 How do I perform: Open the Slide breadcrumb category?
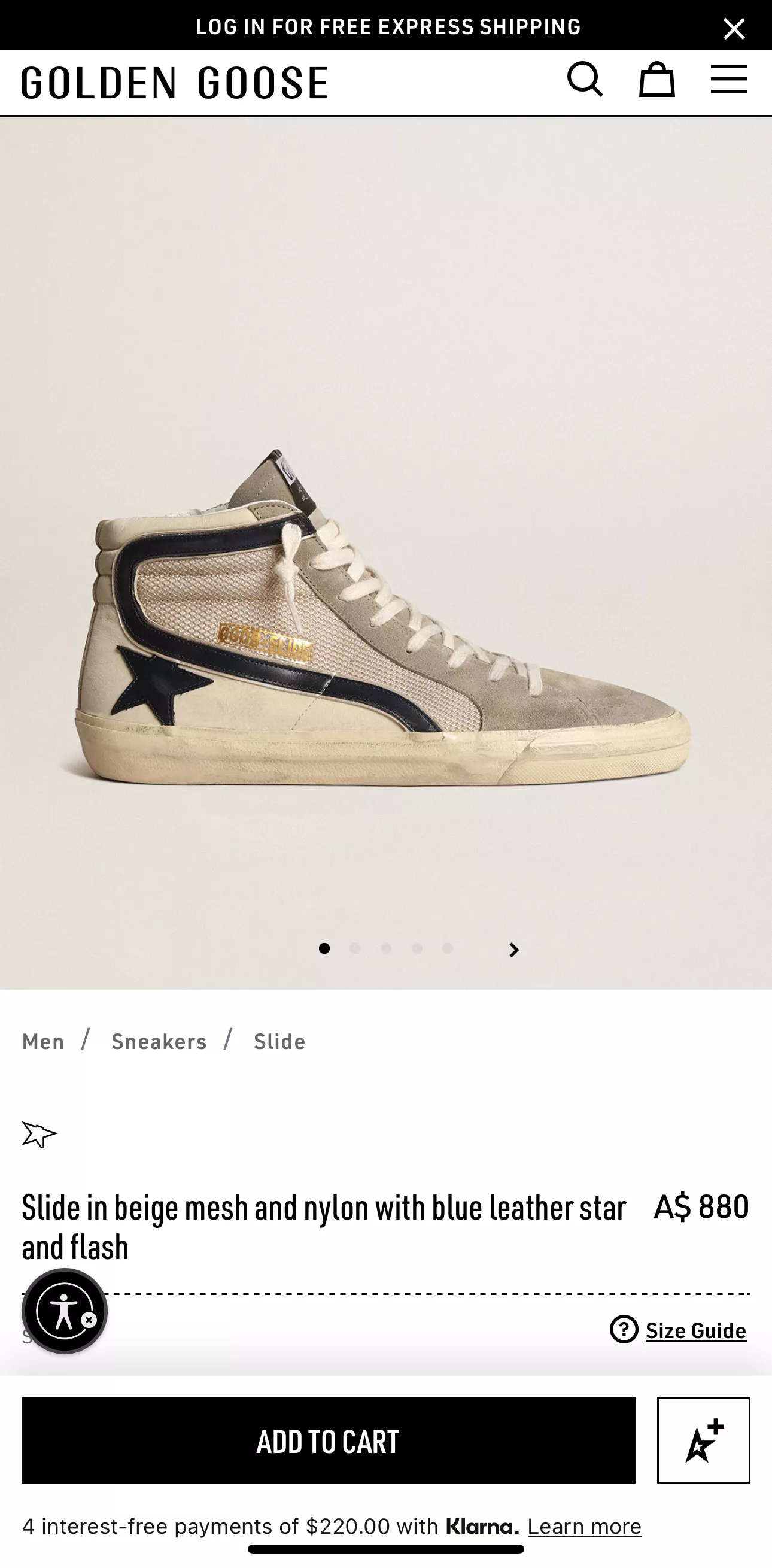[279, 1042]
